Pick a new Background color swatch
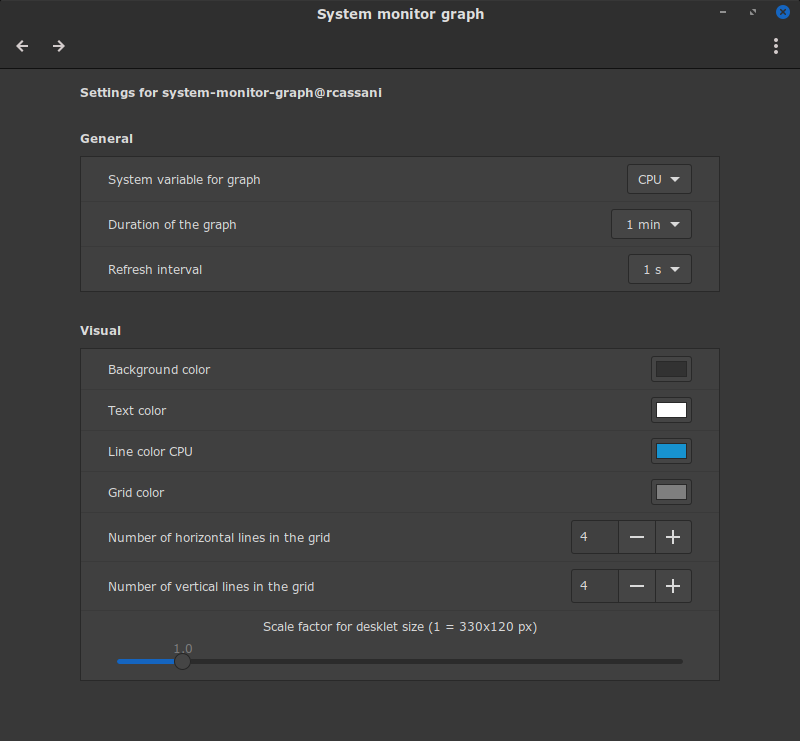 pyautogui.click(x=671, y=369)
